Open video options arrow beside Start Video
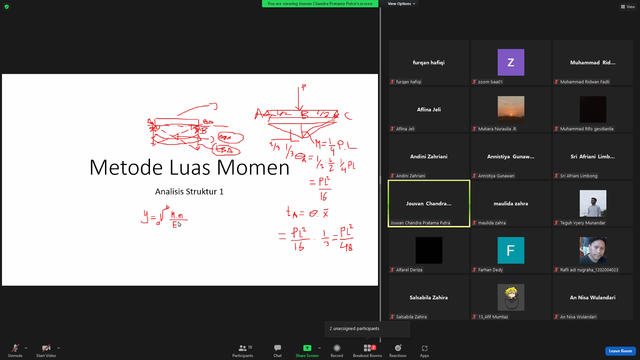The image size is (640, 360). tap(58, 348)
